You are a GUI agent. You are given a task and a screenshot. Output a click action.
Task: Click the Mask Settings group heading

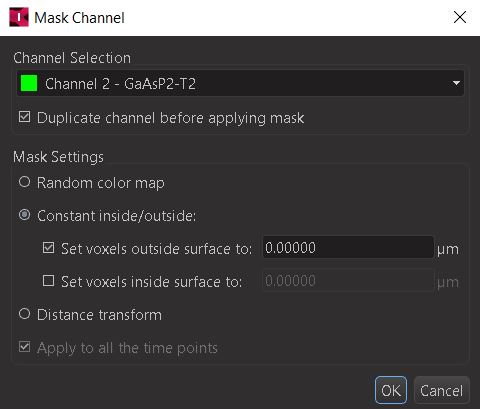(58, 157)
